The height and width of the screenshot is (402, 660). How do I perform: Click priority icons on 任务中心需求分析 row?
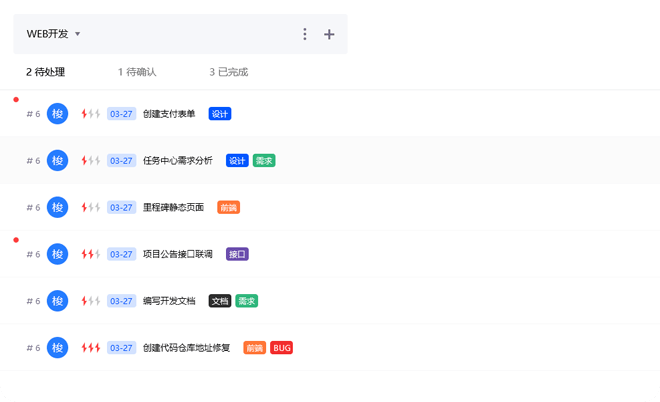click(91, 161)
